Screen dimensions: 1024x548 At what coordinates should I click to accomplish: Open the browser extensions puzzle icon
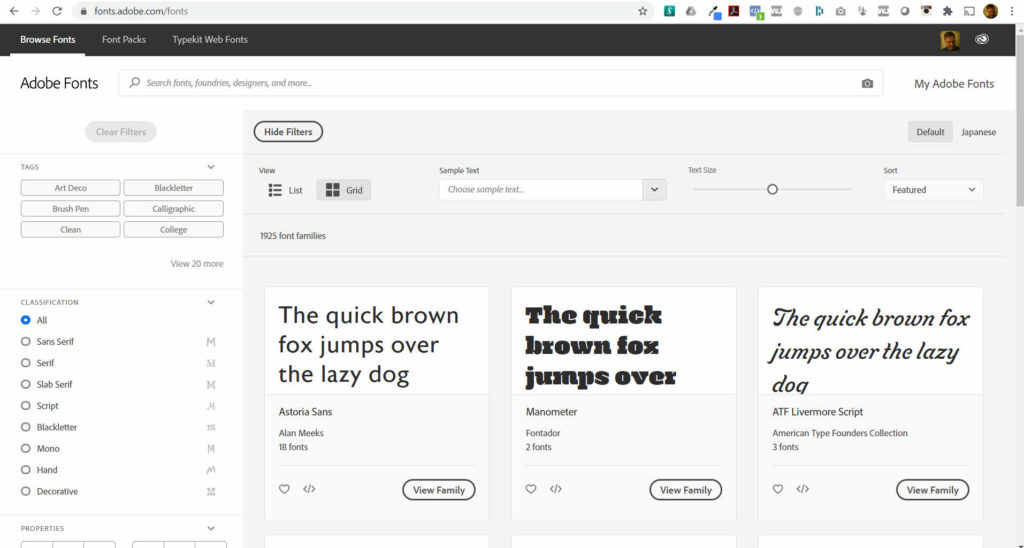(948, 11)
